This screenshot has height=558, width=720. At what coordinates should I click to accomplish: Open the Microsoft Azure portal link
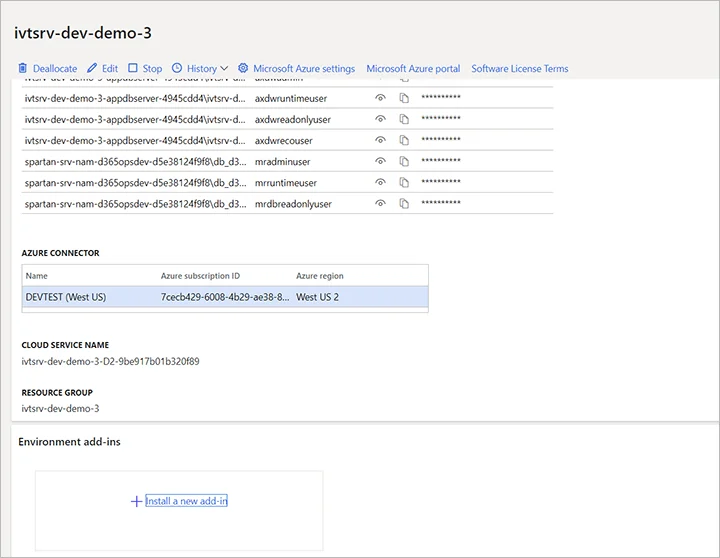(x=413, y=68)
